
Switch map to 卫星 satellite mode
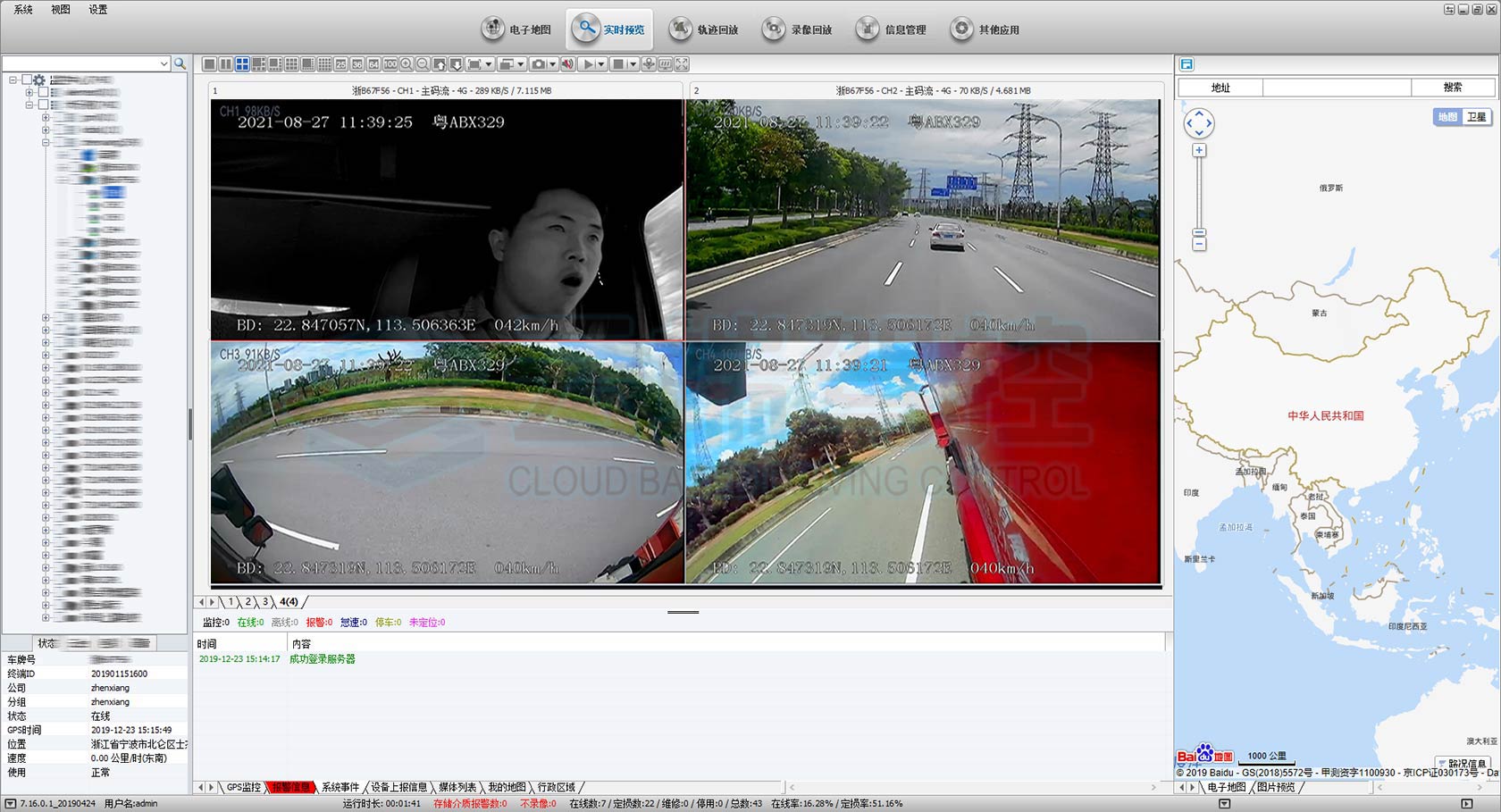1477,117
